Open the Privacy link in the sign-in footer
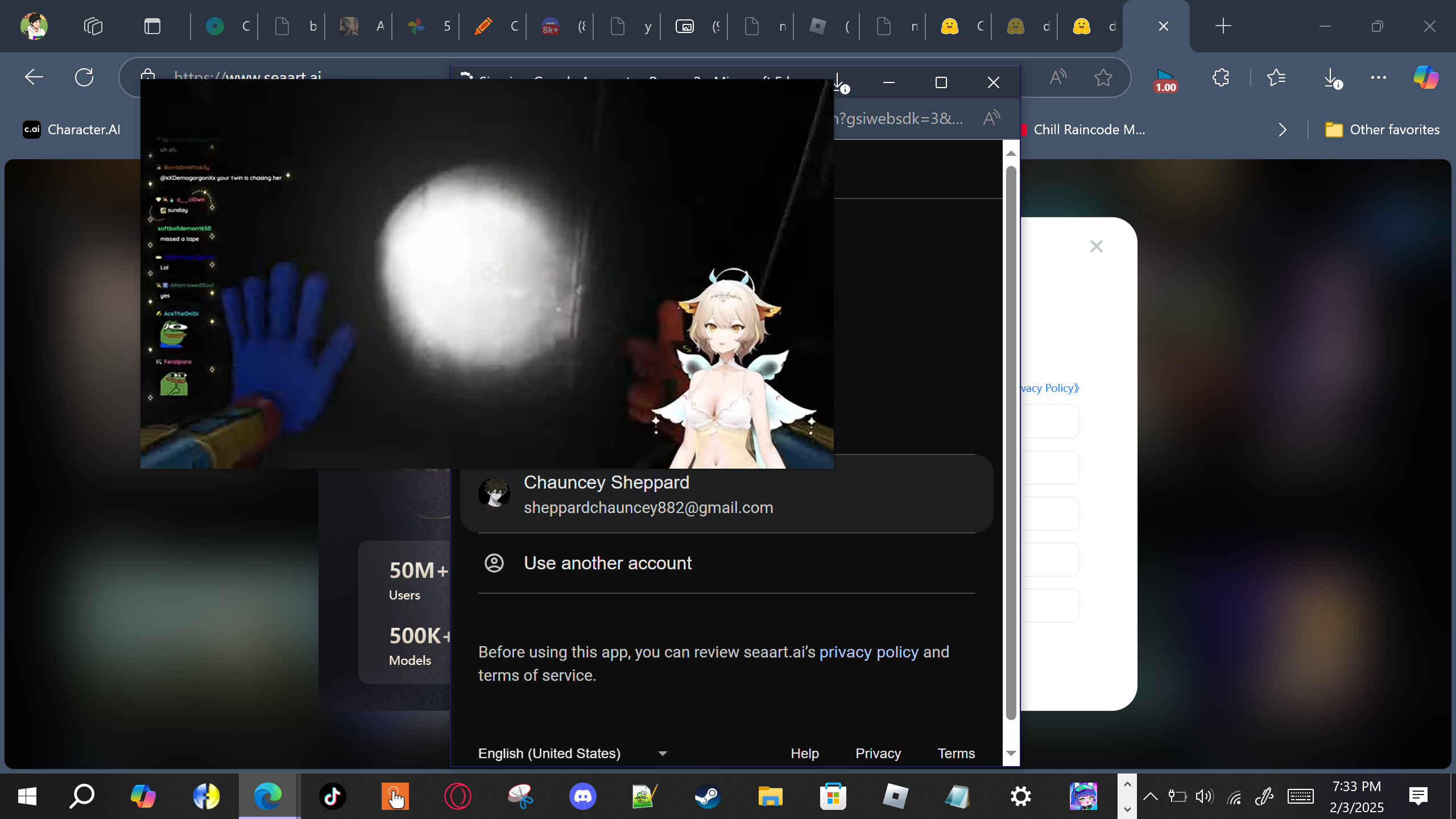The height and width of the screenshot is (819, 1456). click(x=878, y=753)
